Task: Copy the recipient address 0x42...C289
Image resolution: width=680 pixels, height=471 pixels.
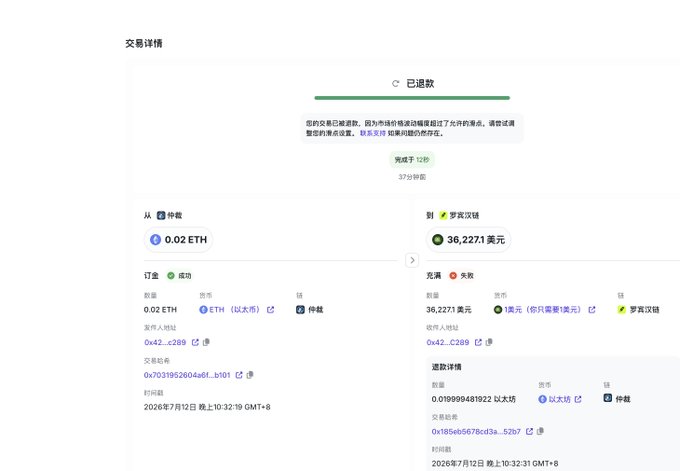Action: coord(489,342)
